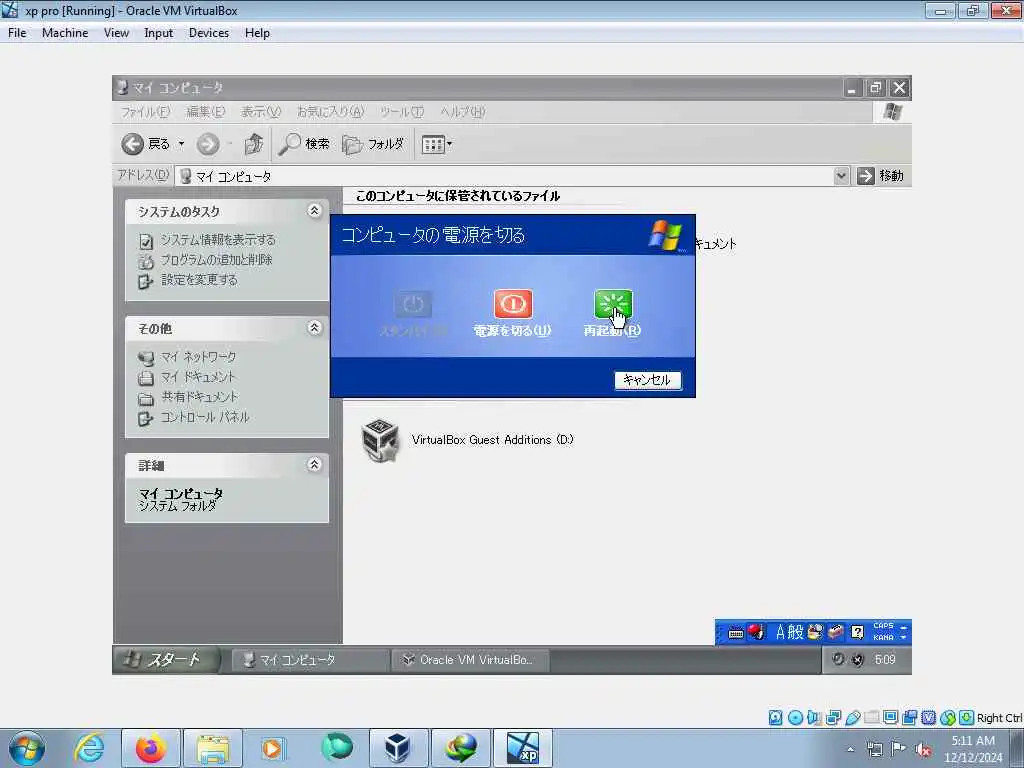Open コントロール パネル link

click(x=205, y=417)
